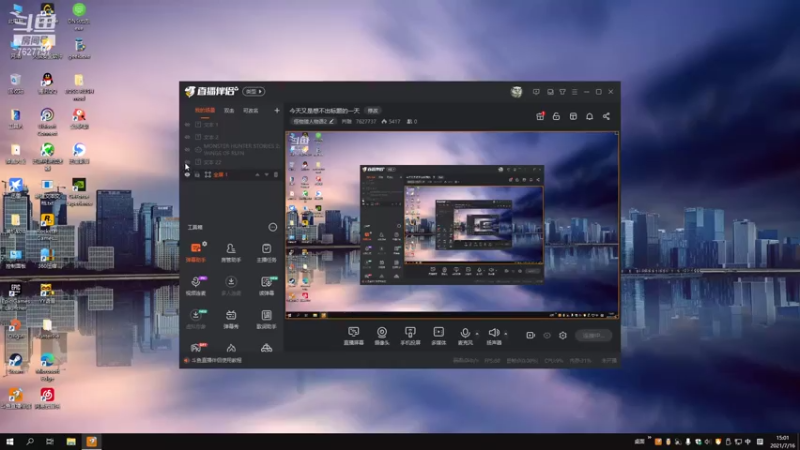Open the settings gear near start button

pos(563,335)
